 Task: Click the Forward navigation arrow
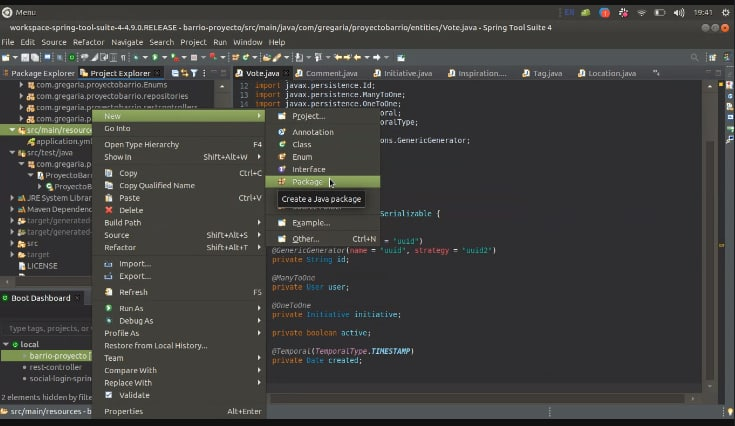(376, 58)
